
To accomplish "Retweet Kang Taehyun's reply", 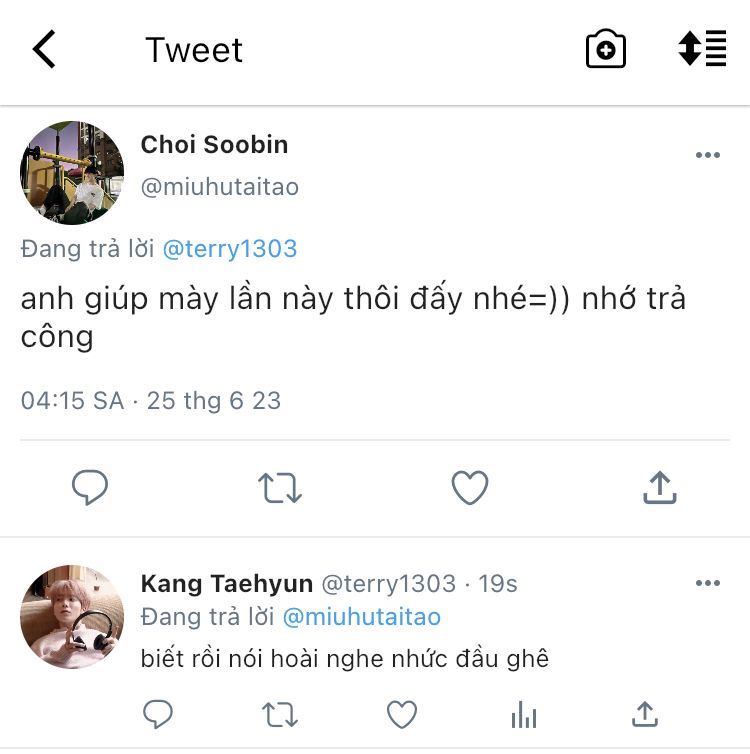I will point(279,714).
